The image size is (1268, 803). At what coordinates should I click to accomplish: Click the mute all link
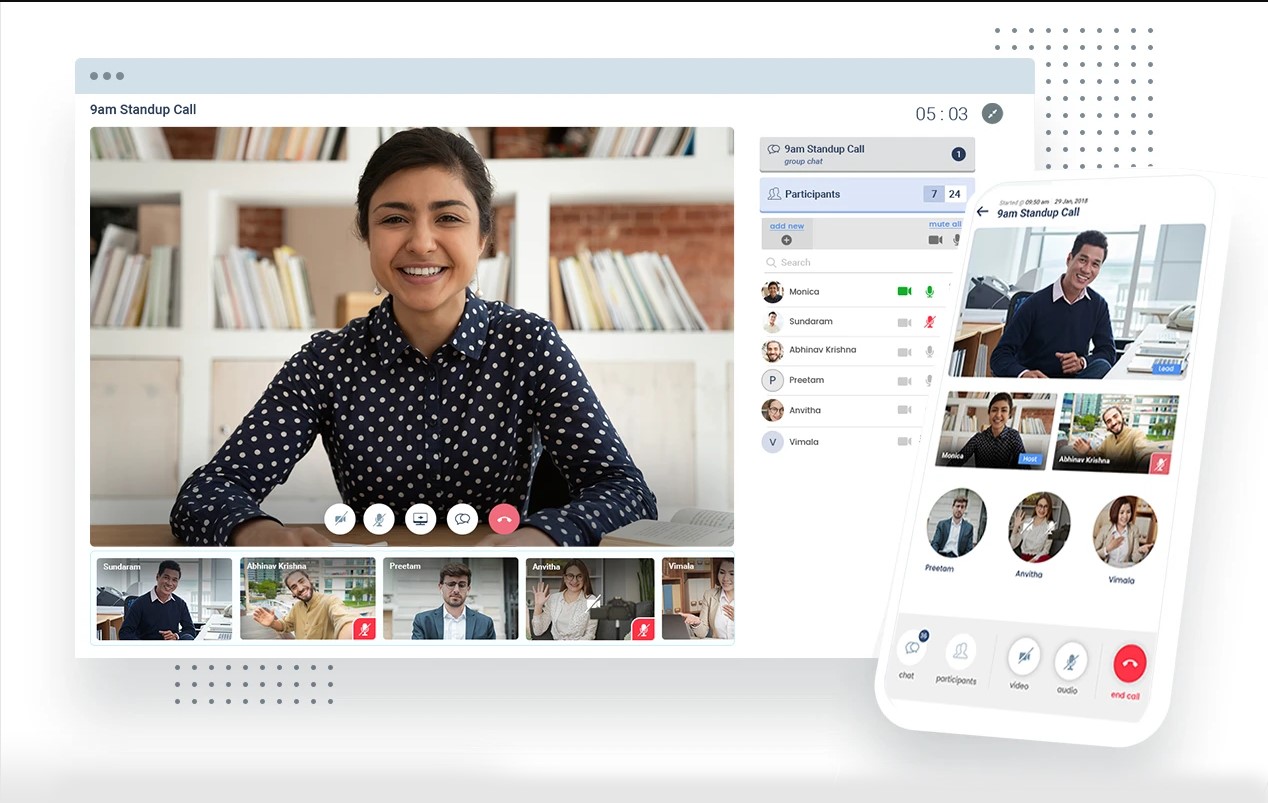tap(944, 224)
